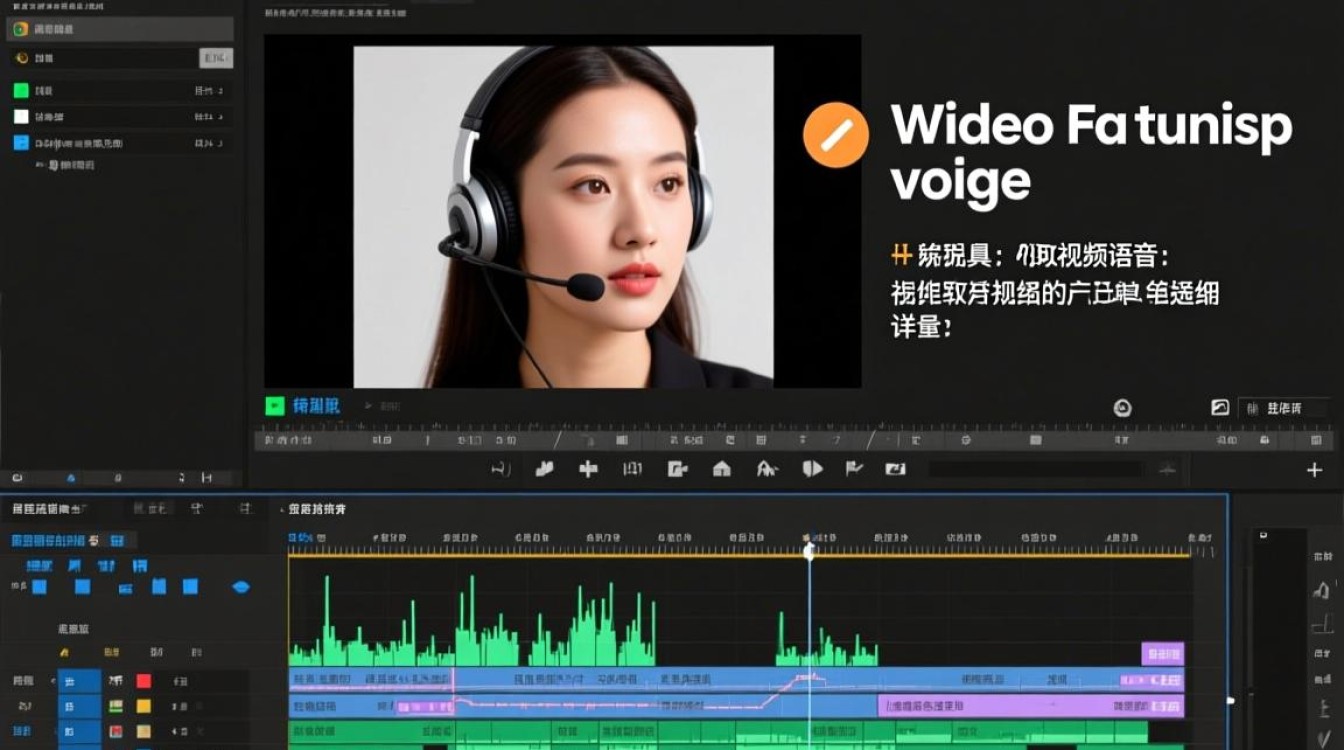The width and height of the screenshot is (1344, 750).
Task: Click the document export icon in the toolbar
Action: pyautogui.click(x=677, y=468)
